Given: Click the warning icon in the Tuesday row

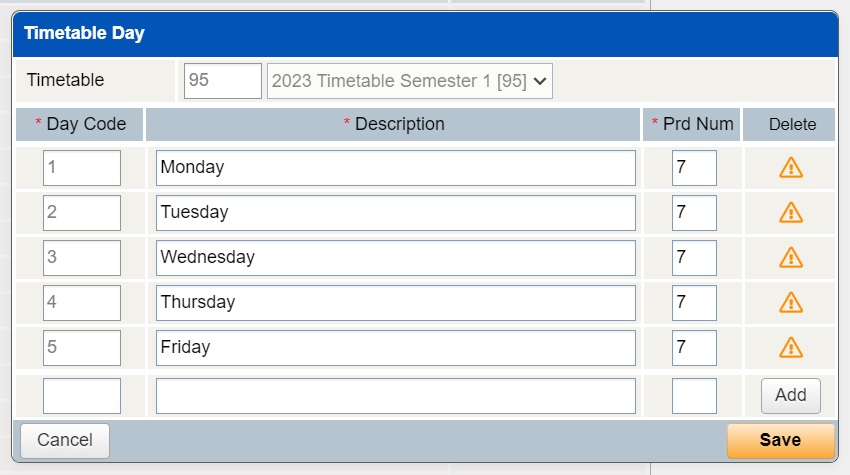Looking at the screenshot, I should 790,213.
